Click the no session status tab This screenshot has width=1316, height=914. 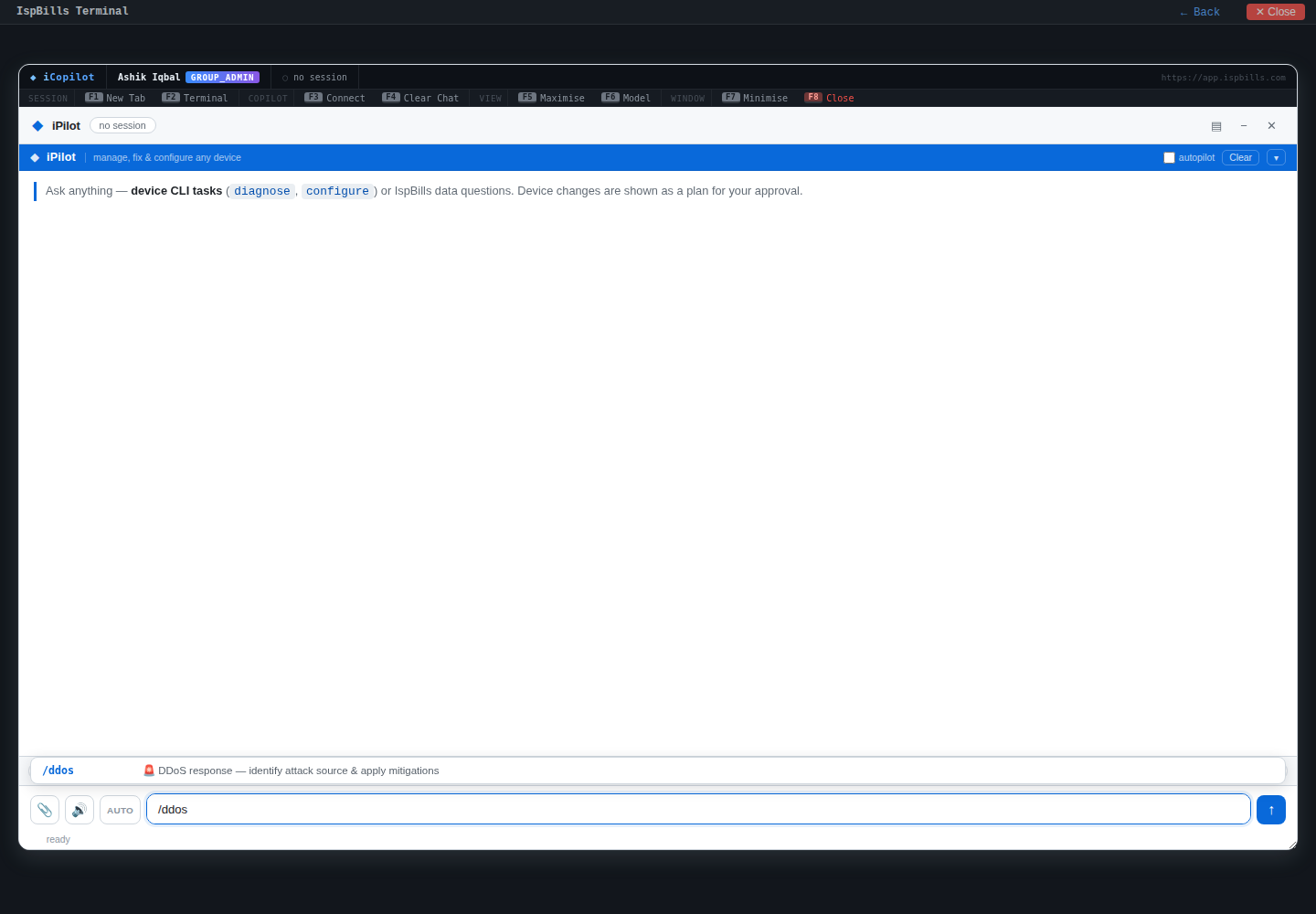(314, 78)
